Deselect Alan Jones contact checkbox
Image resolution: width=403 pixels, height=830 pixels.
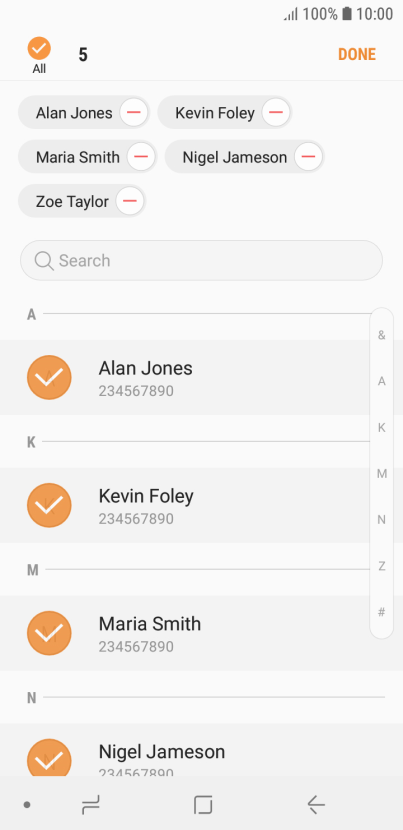point(49,377)
